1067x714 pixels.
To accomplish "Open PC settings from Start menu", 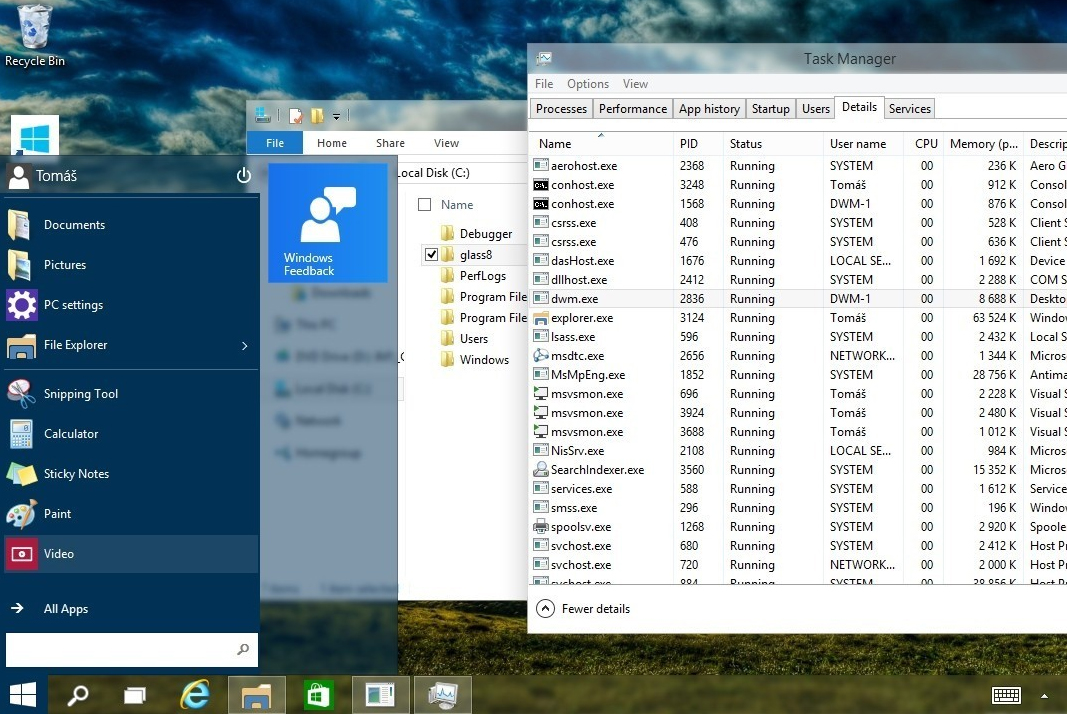I will point(73,305).
